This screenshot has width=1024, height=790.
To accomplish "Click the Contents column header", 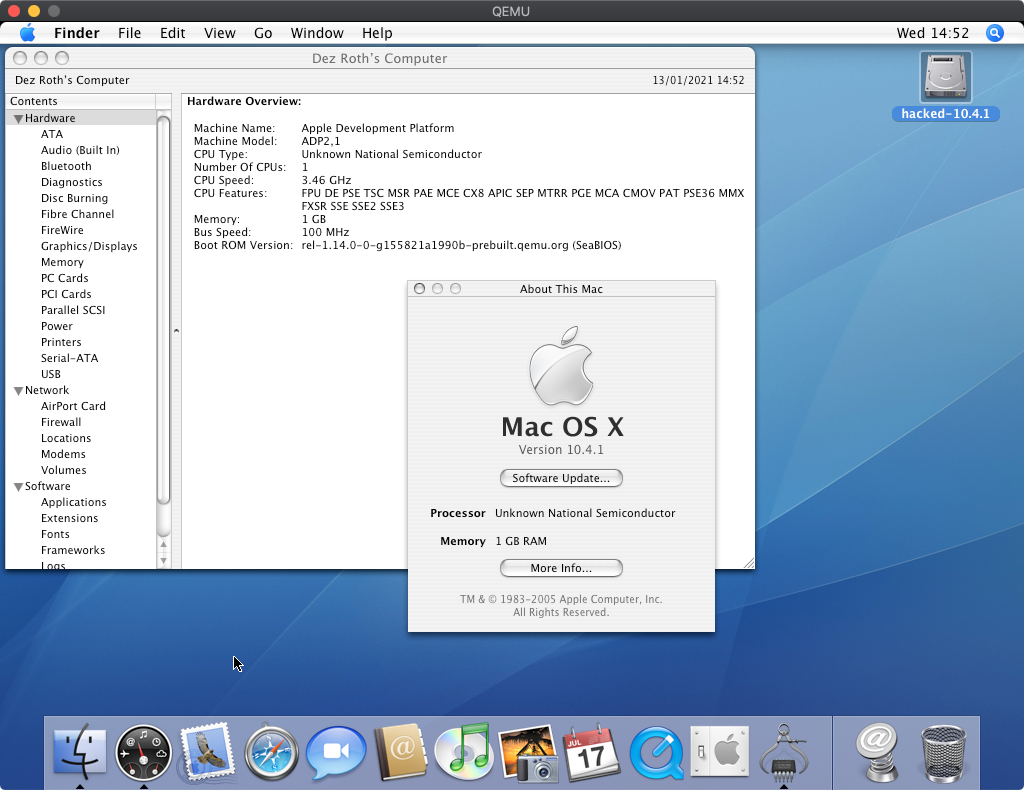I will coord(81,101).
